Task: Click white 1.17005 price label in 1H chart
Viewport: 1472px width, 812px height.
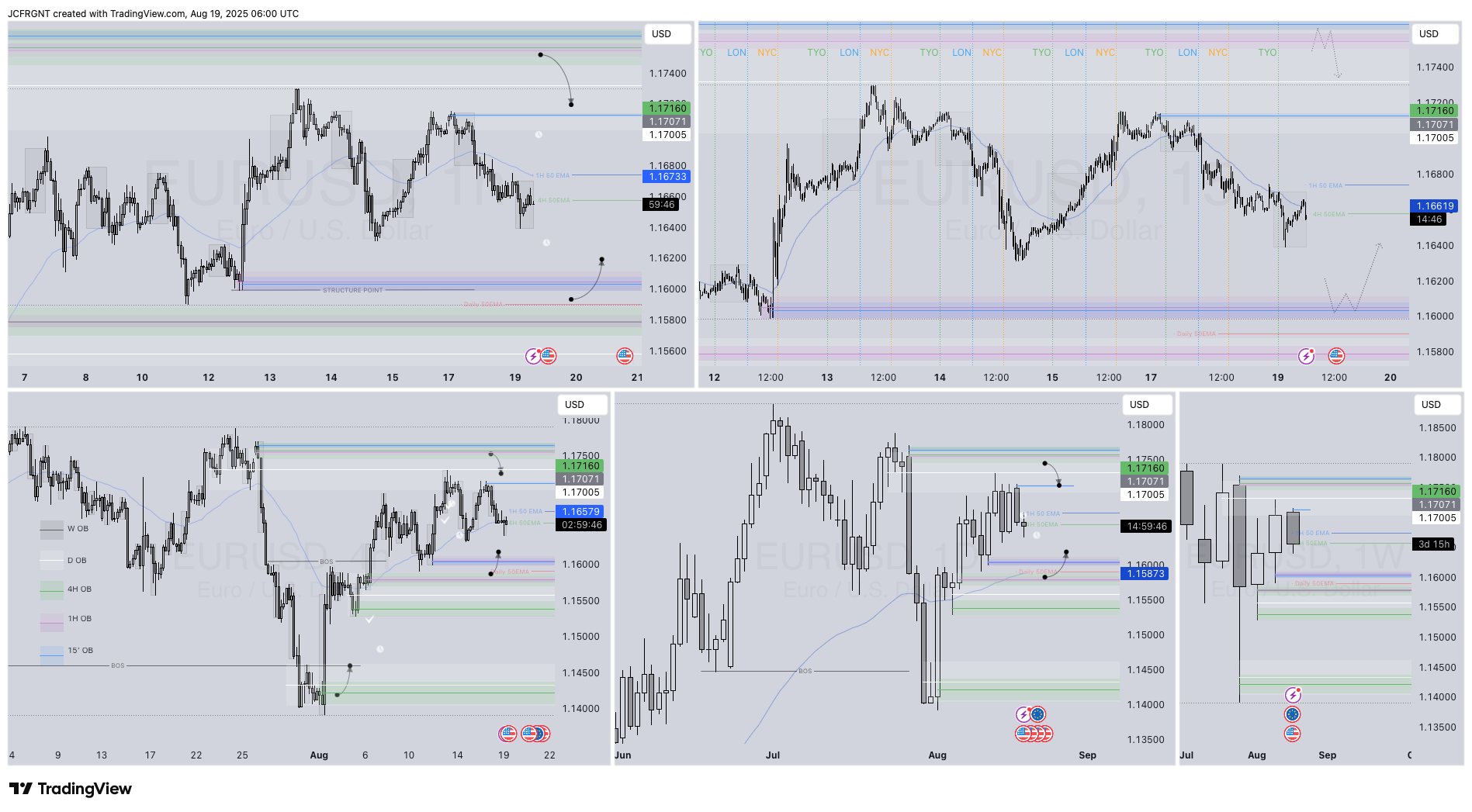Action: point(667,135)
